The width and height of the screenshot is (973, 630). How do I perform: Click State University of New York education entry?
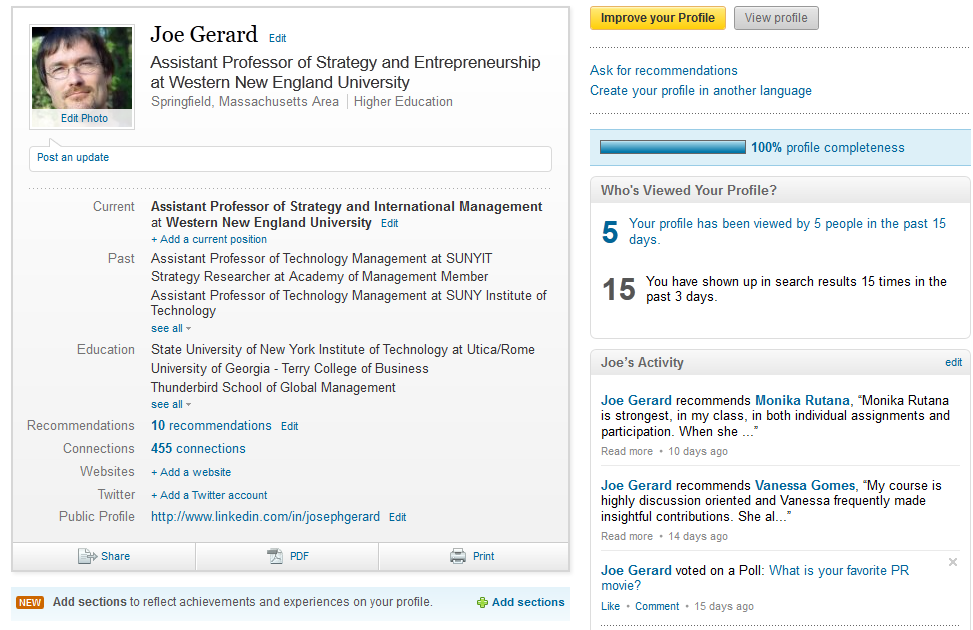(x=343, y=350)
